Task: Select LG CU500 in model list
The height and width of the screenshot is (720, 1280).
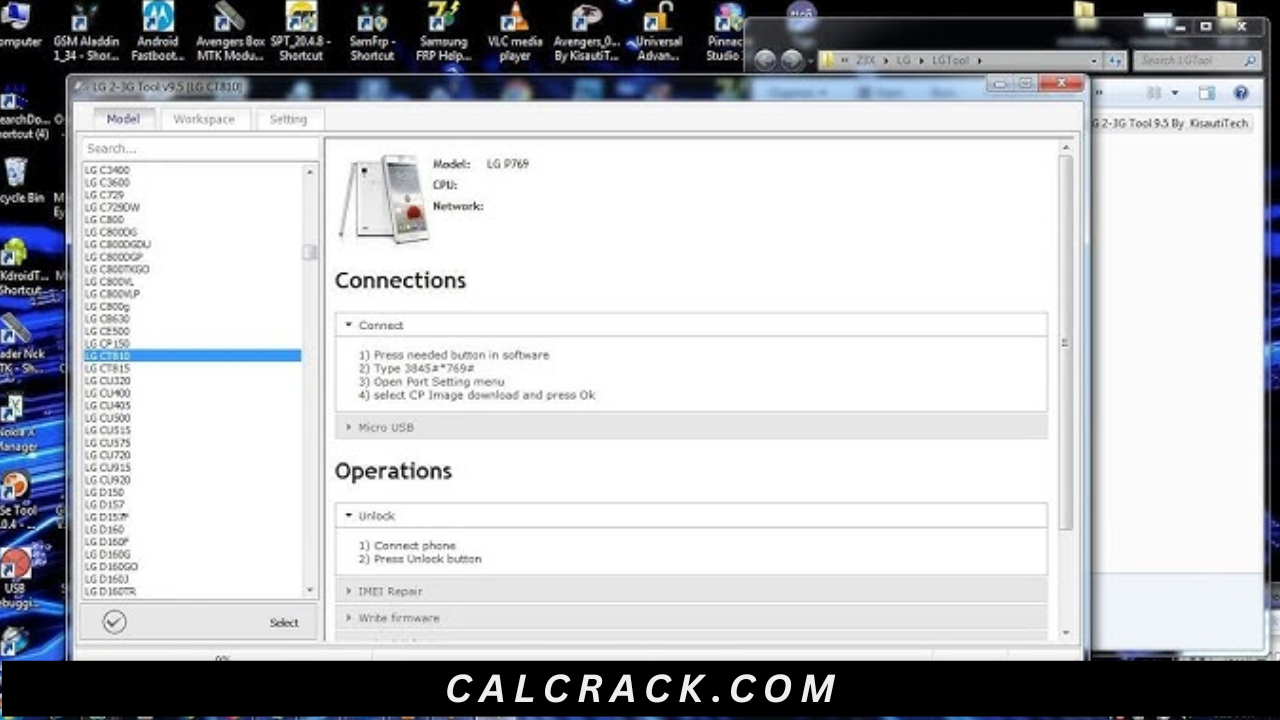Action: point(191,418)
